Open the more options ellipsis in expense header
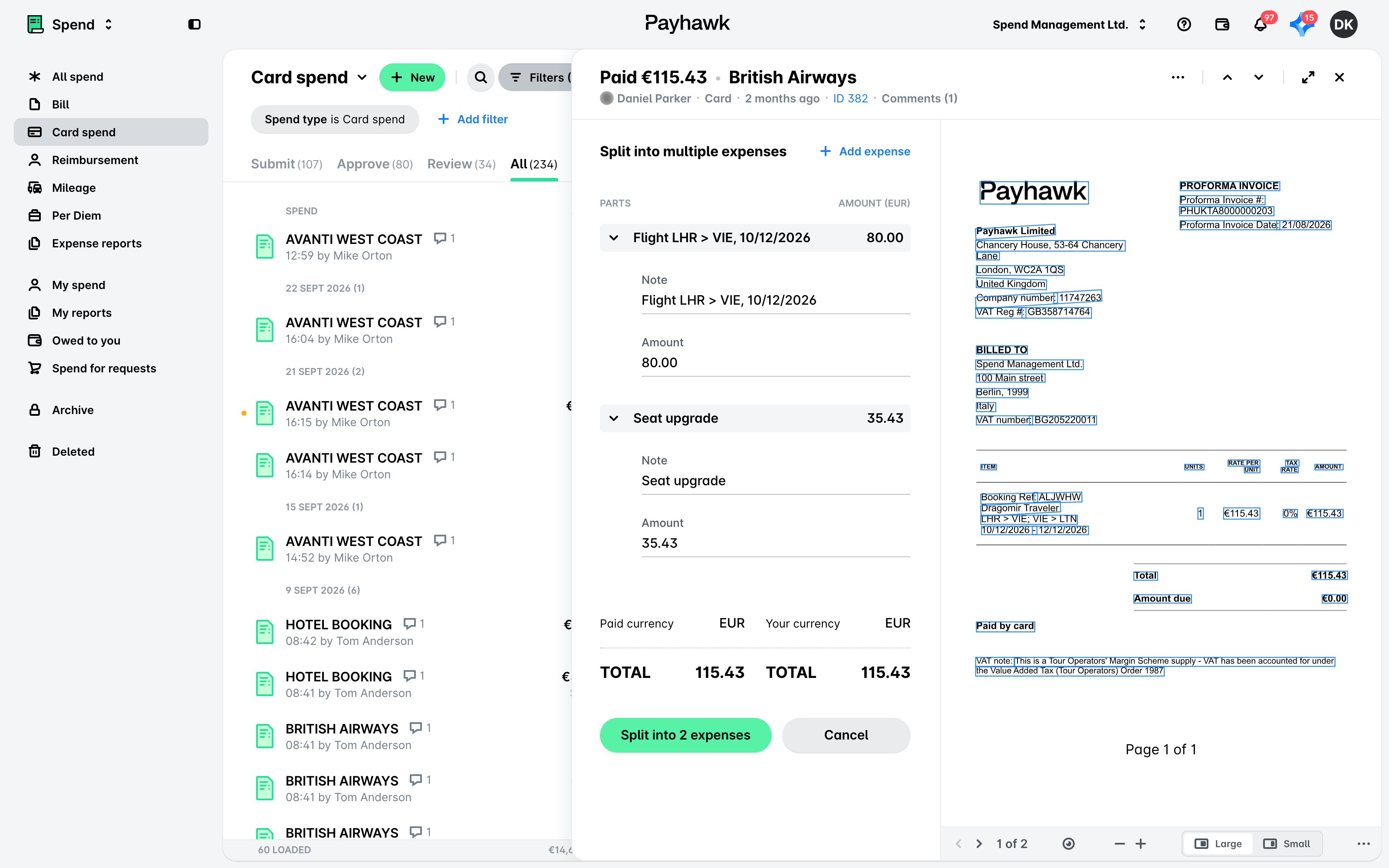 pos(1178,78)
